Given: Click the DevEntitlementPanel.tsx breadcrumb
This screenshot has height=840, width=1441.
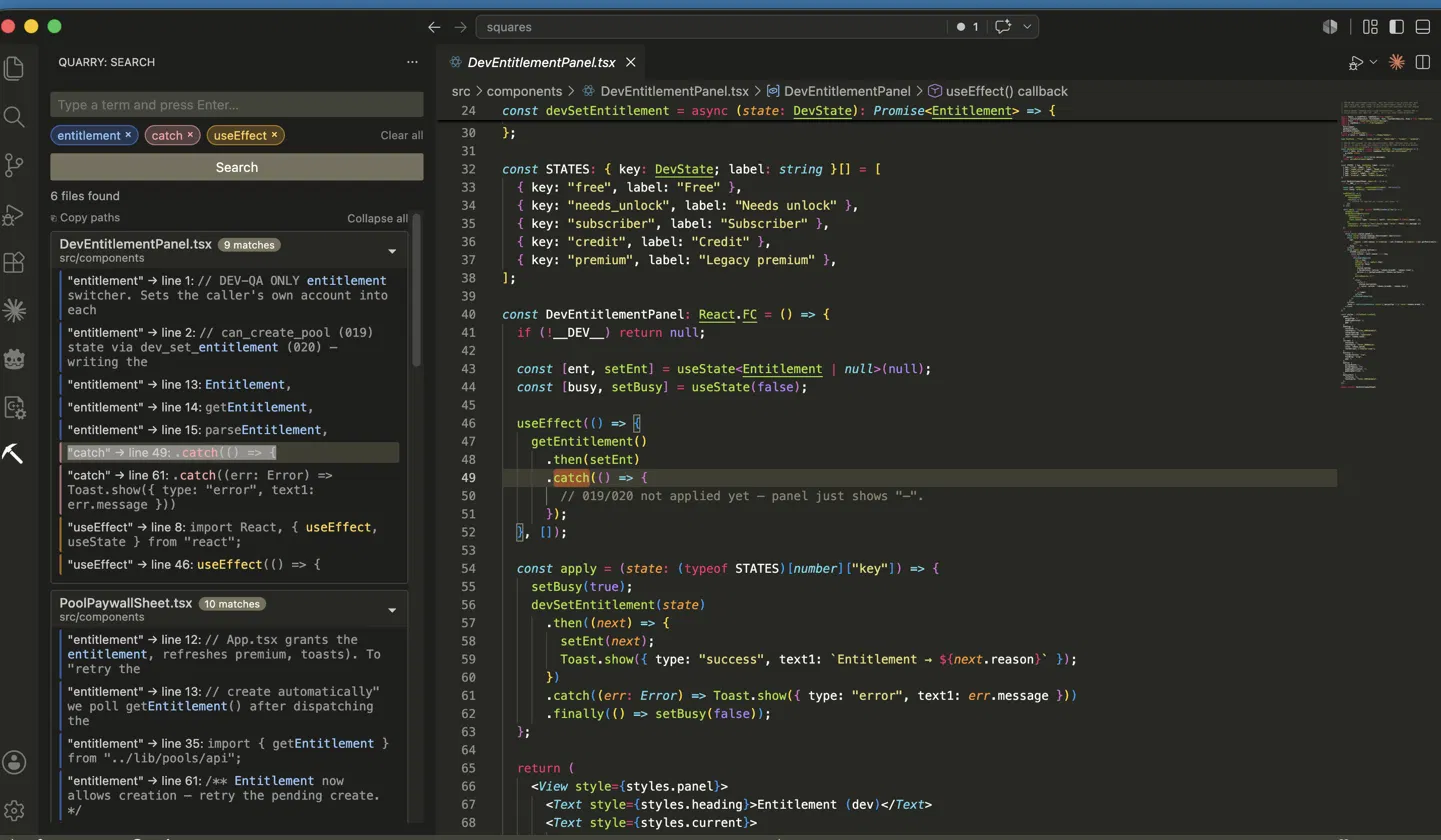Looking at the screenshot, I should (x=675, y=91).
